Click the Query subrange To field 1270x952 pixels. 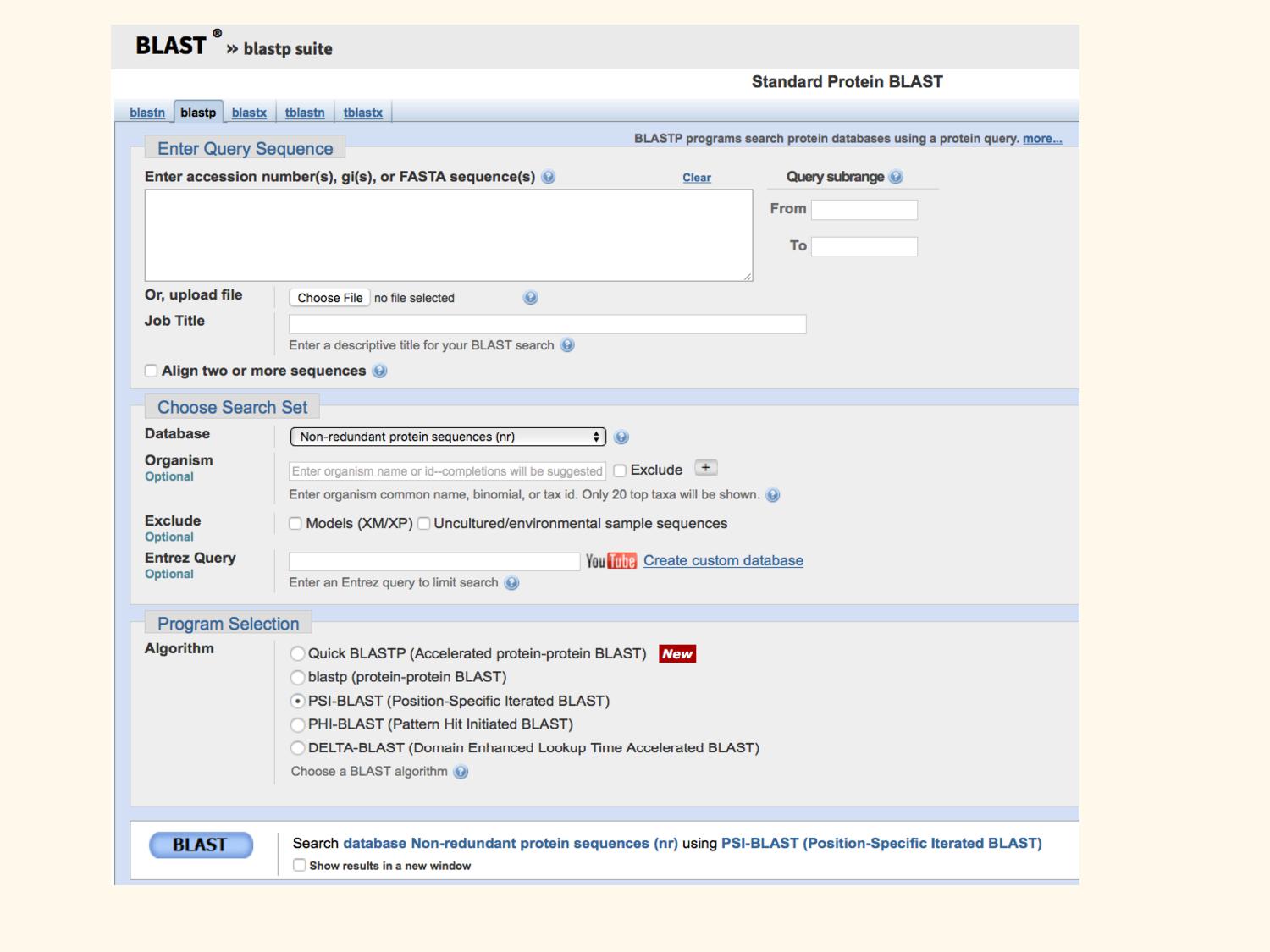(x=864, y=246)
